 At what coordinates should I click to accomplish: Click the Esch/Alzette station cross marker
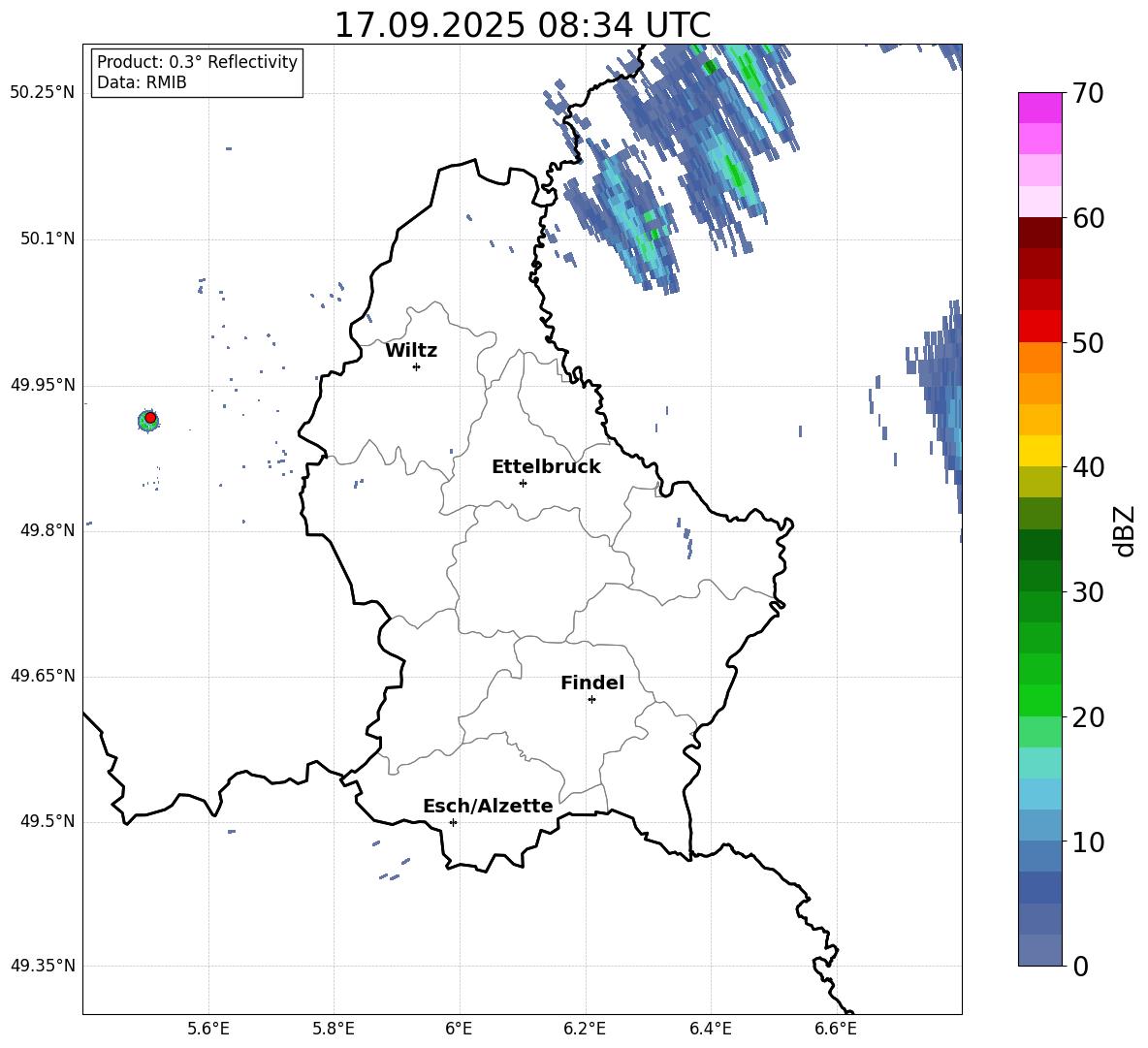[453, 822]
